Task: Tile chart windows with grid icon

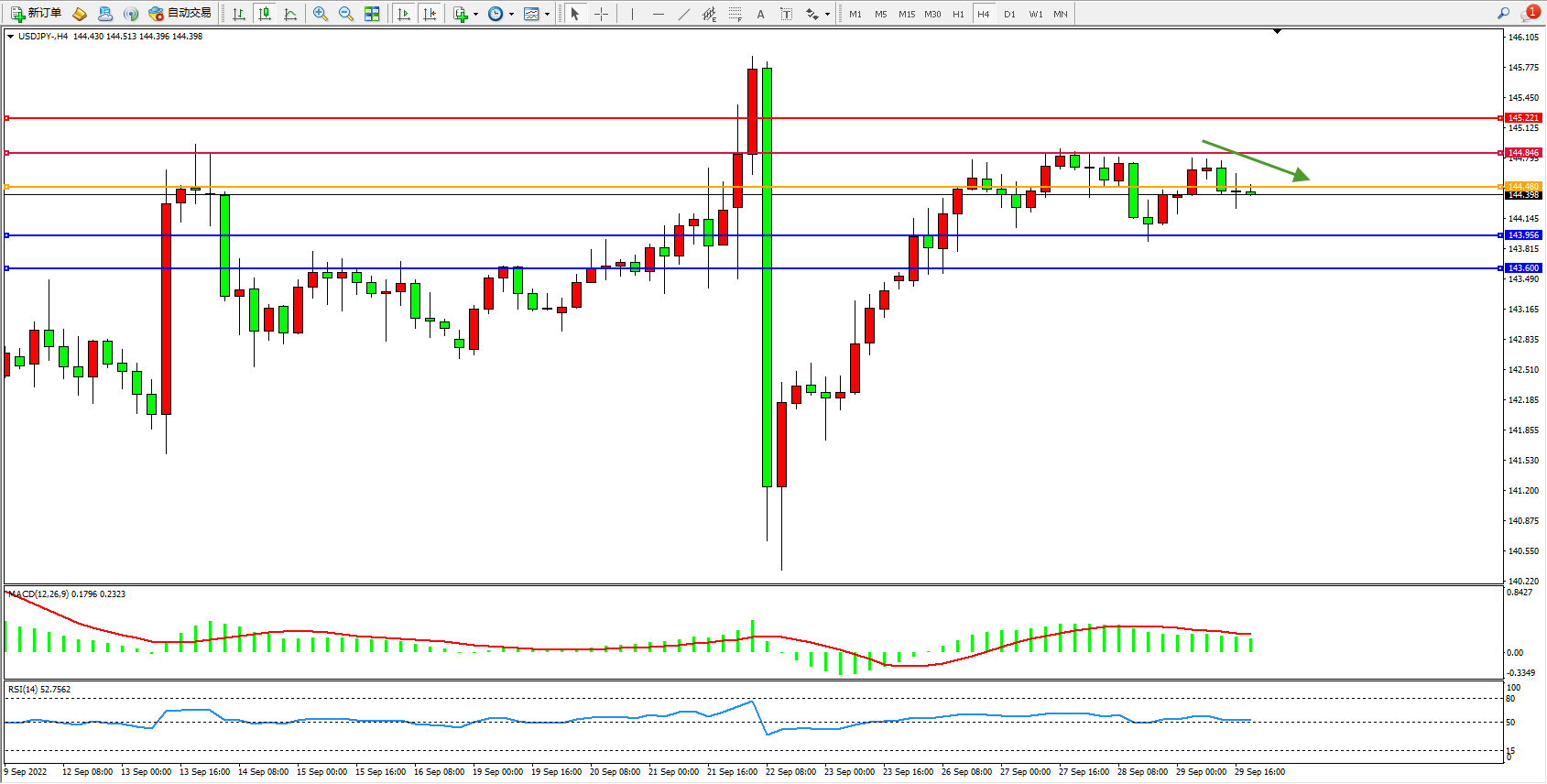Action: pos(372,14)
